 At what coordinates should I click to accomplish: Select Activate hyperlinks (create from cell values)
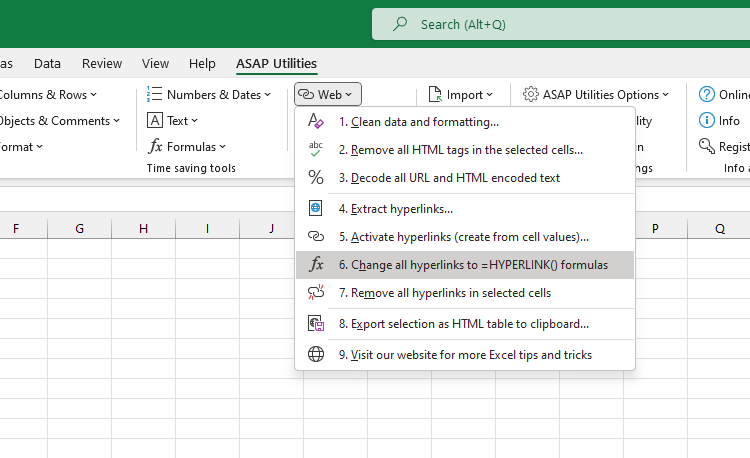tap(464, 237)
